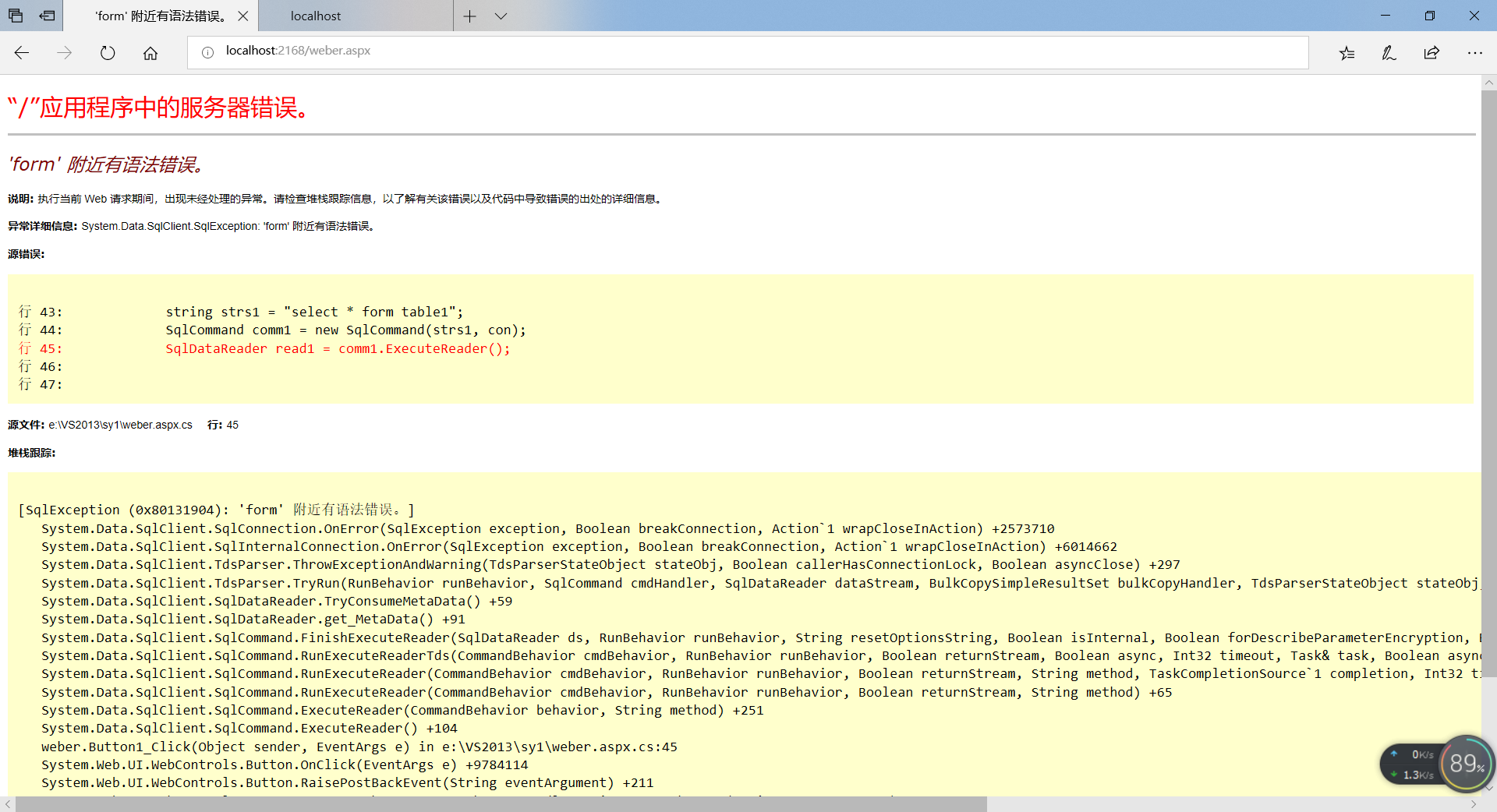The image size is (1497, 812).
Task: Close the 'form' error tab
Action: [243, 16]
